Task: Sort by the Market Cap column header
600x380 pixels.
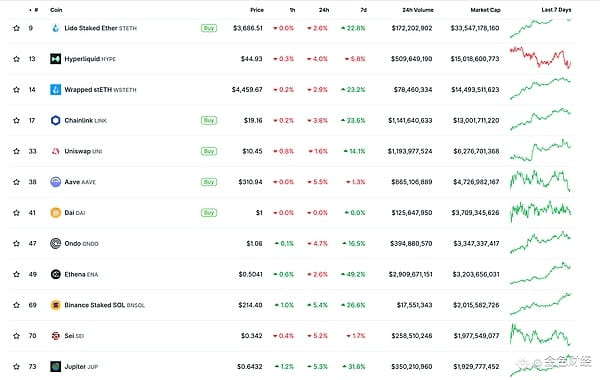Action: [x=485, y=10]
